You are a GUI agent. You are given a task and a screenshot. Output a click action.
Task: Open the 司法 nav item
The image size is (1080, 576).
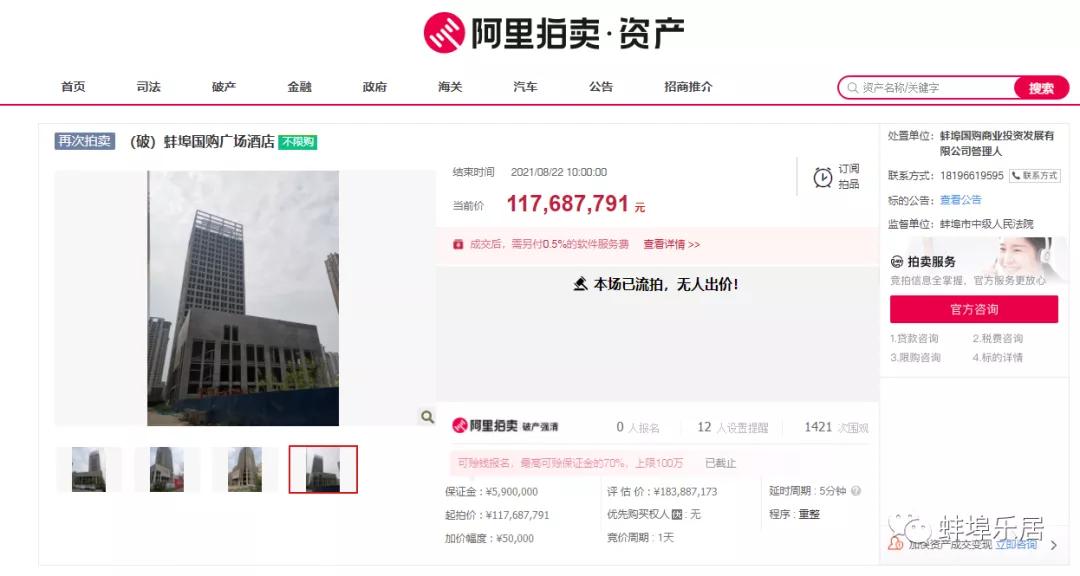tap(148, 87)
